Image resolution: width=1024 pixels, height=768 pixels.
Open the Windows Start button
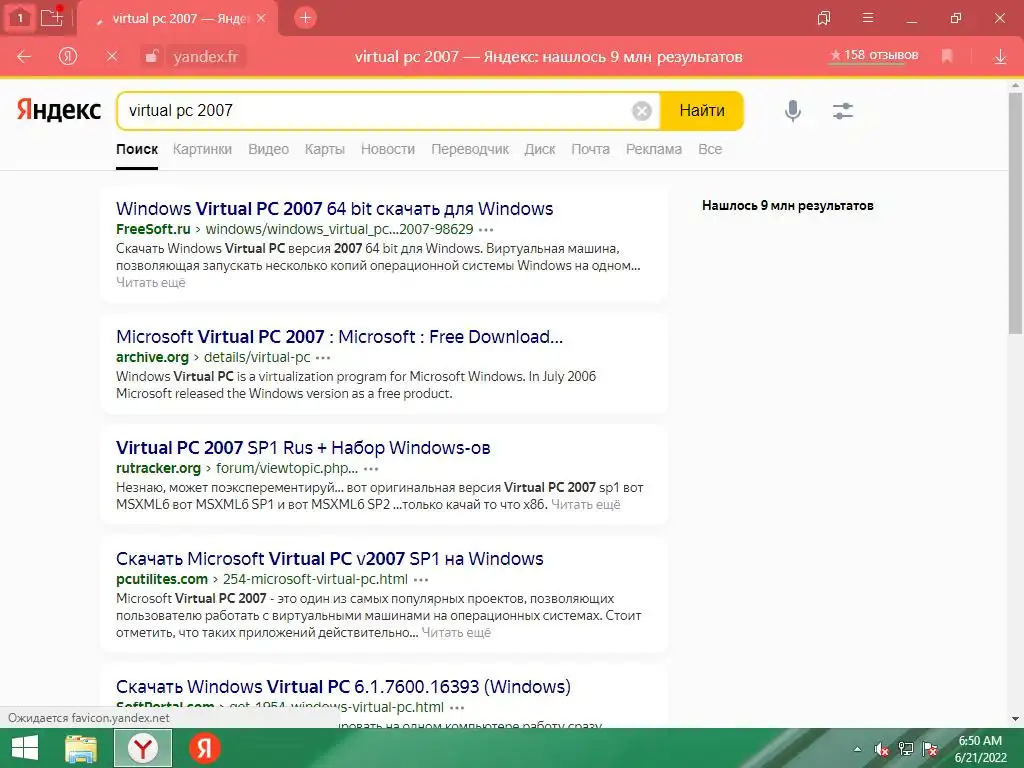click(25, 748)
